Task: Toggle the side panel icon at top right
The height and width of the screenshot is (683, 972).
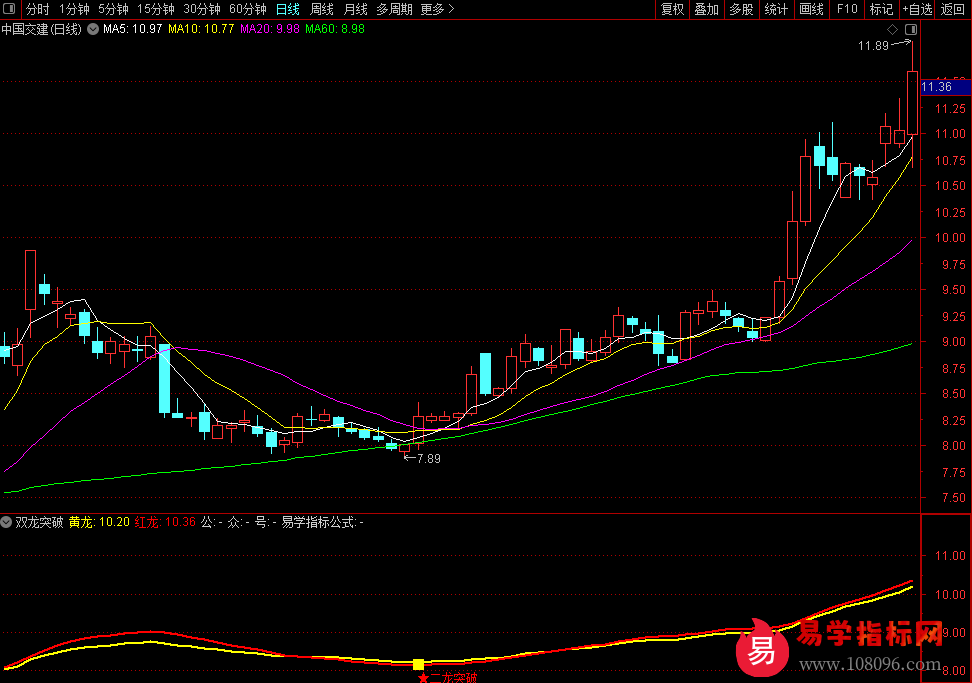Action: point(911,29)
